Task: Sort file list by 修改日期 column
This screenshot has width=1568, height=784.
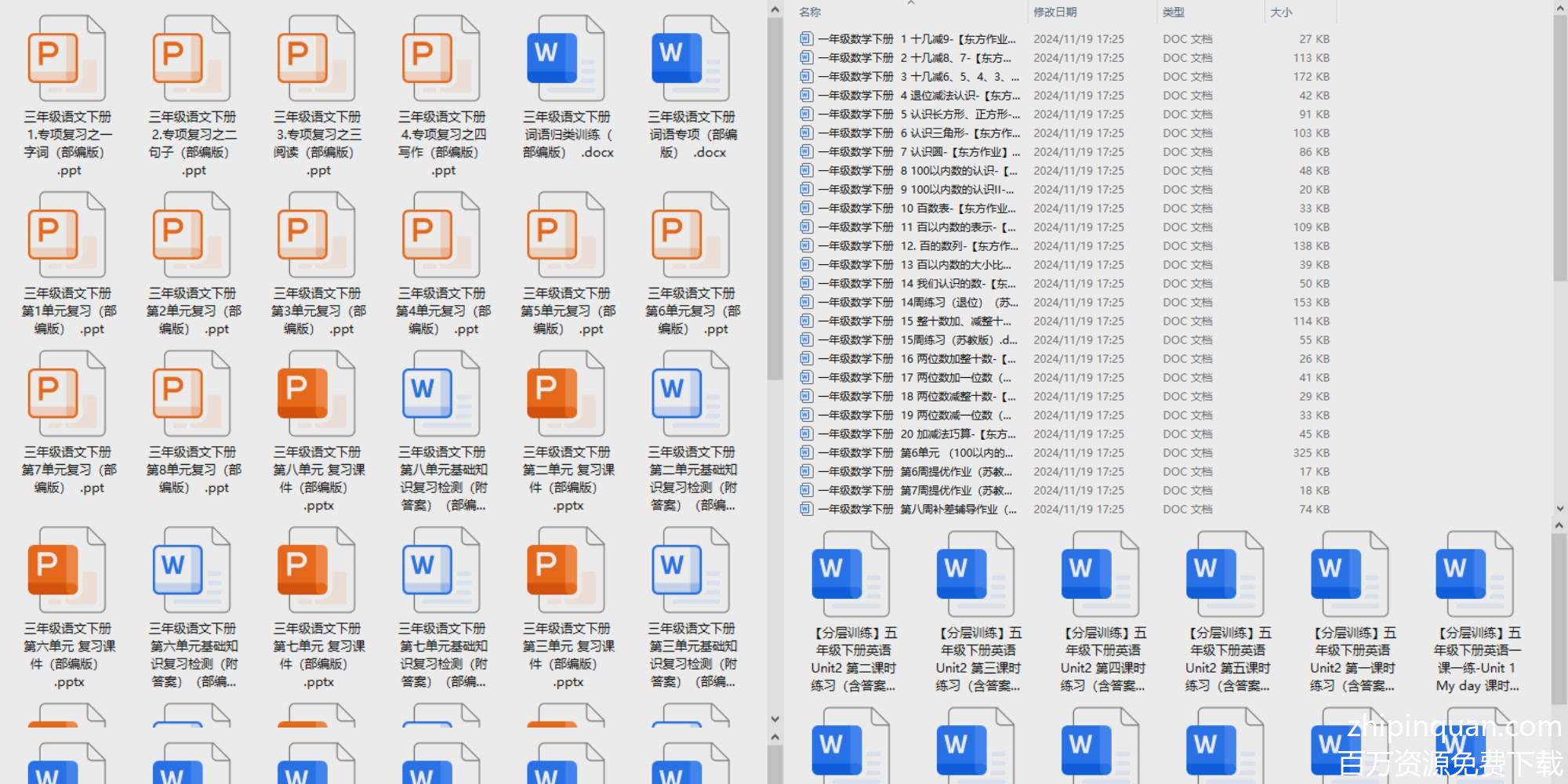Action: (x=1054, y=12)
